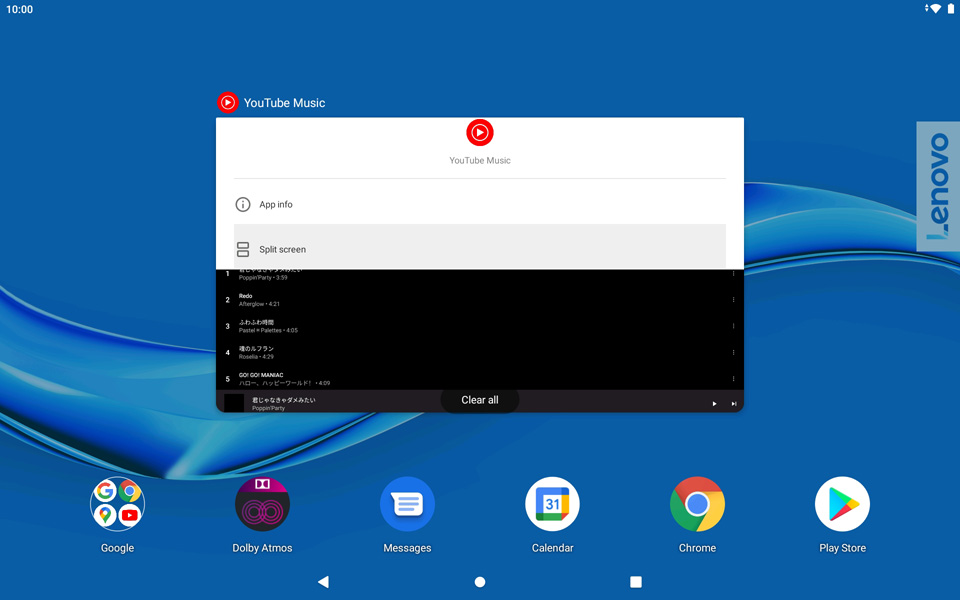Tap the 10:00 clock in status bar
Screen dimensions: 960x600
[x=20, y=9]
